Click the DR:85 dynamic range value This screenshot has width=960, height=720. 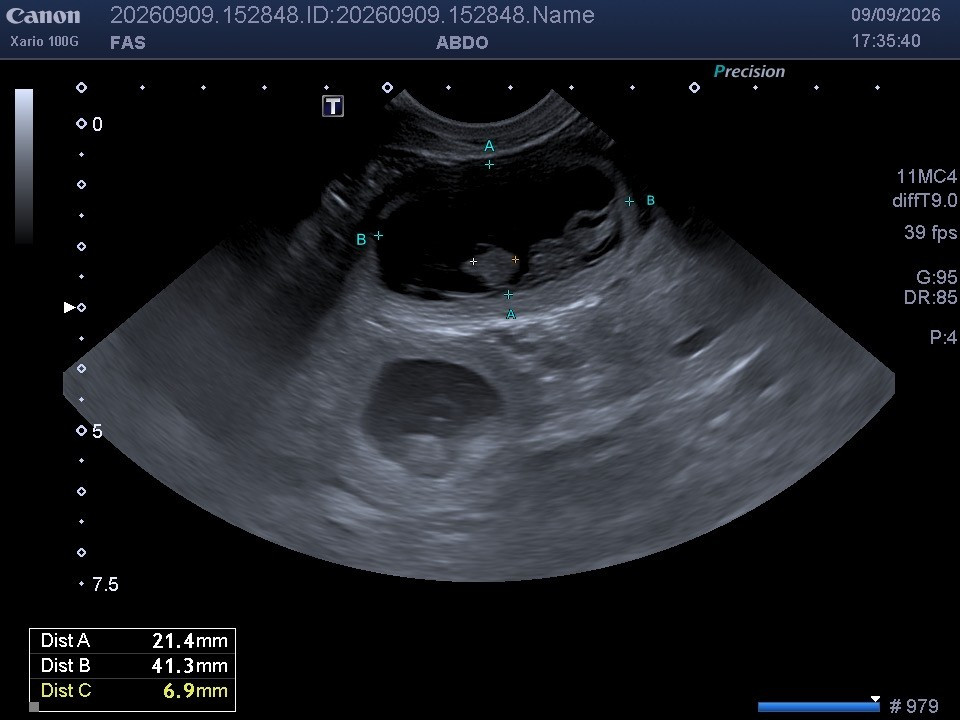click(930, 298)
